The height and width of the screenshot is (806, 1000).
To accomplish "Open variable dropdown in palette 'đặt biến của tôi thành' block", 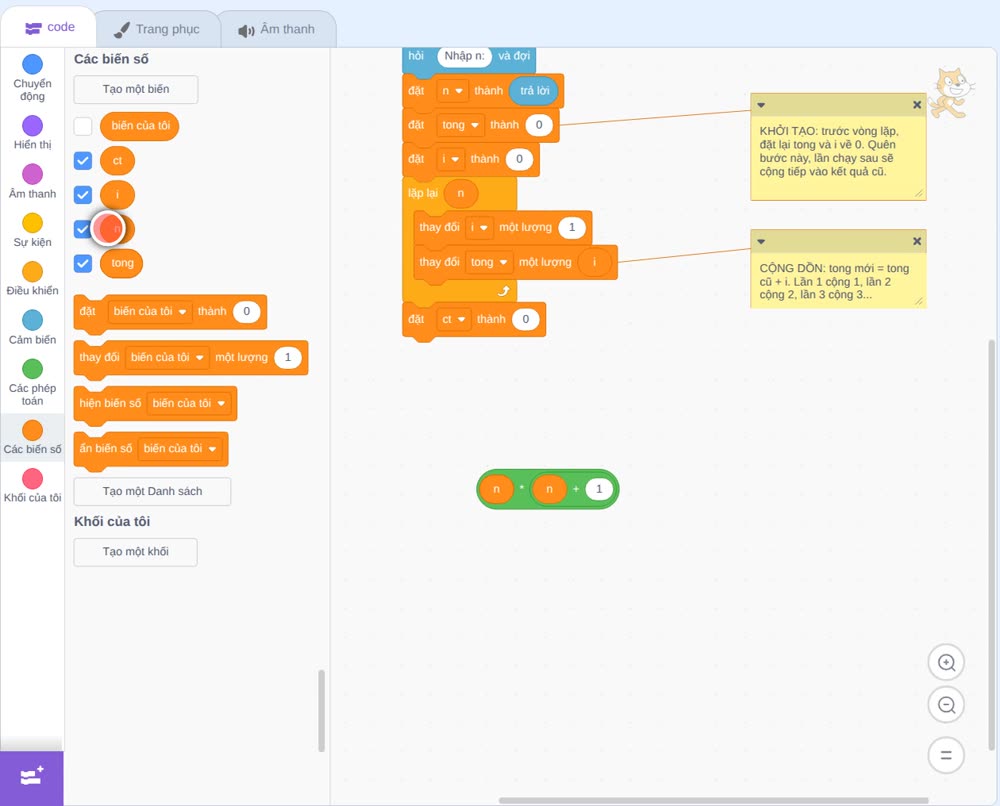I will 150,311.
